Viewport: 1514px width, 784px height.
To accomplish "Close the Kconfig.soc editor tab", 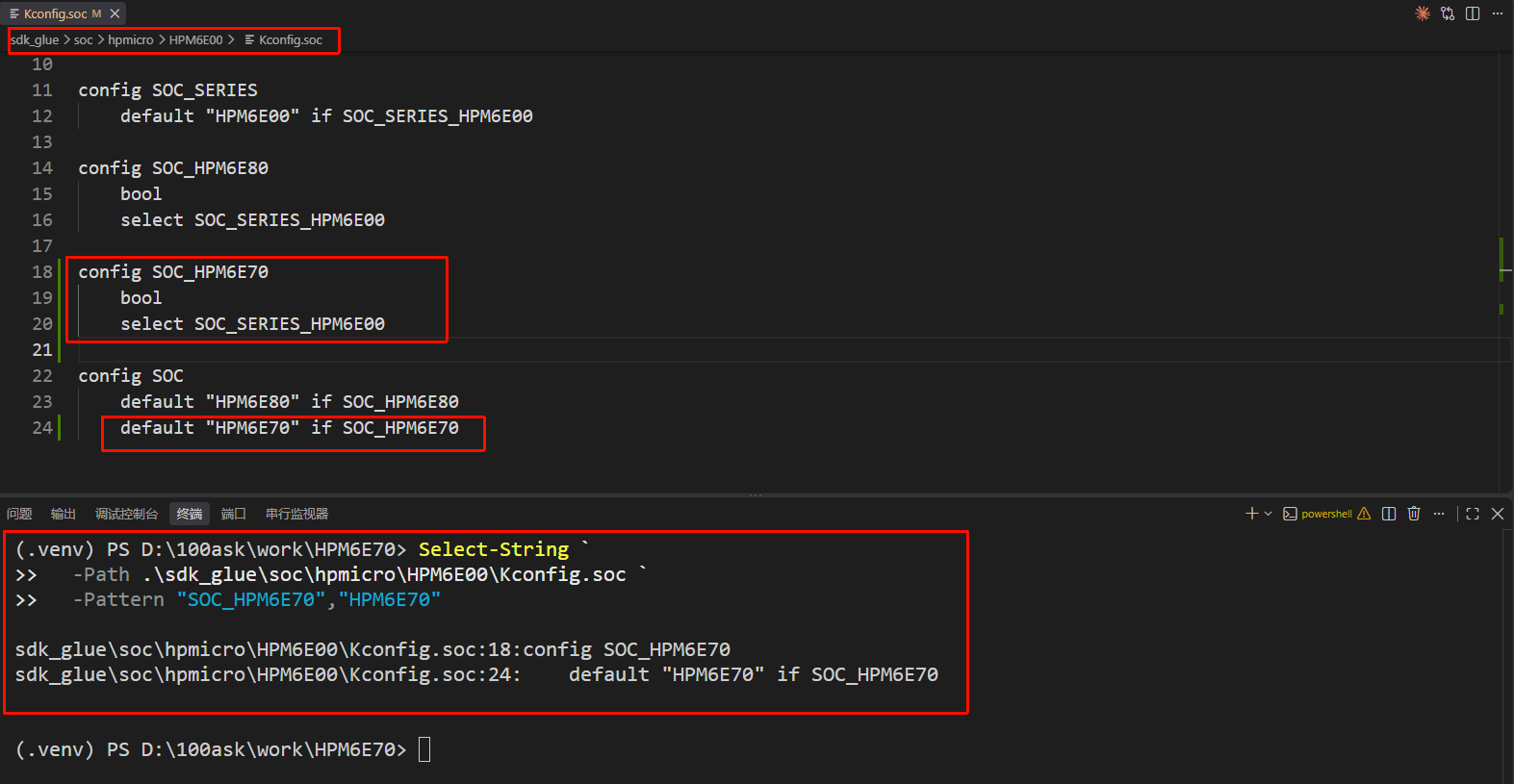I will point(115,13).
